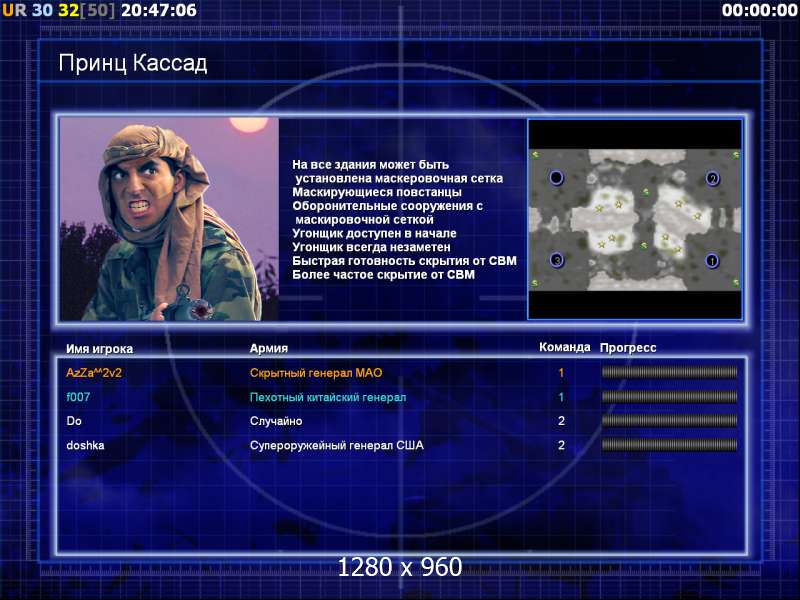The width and height of the screenshot is (800, 600).
Task: Click start position 3 marker on the minimap
Action: (x=557, y=260)
